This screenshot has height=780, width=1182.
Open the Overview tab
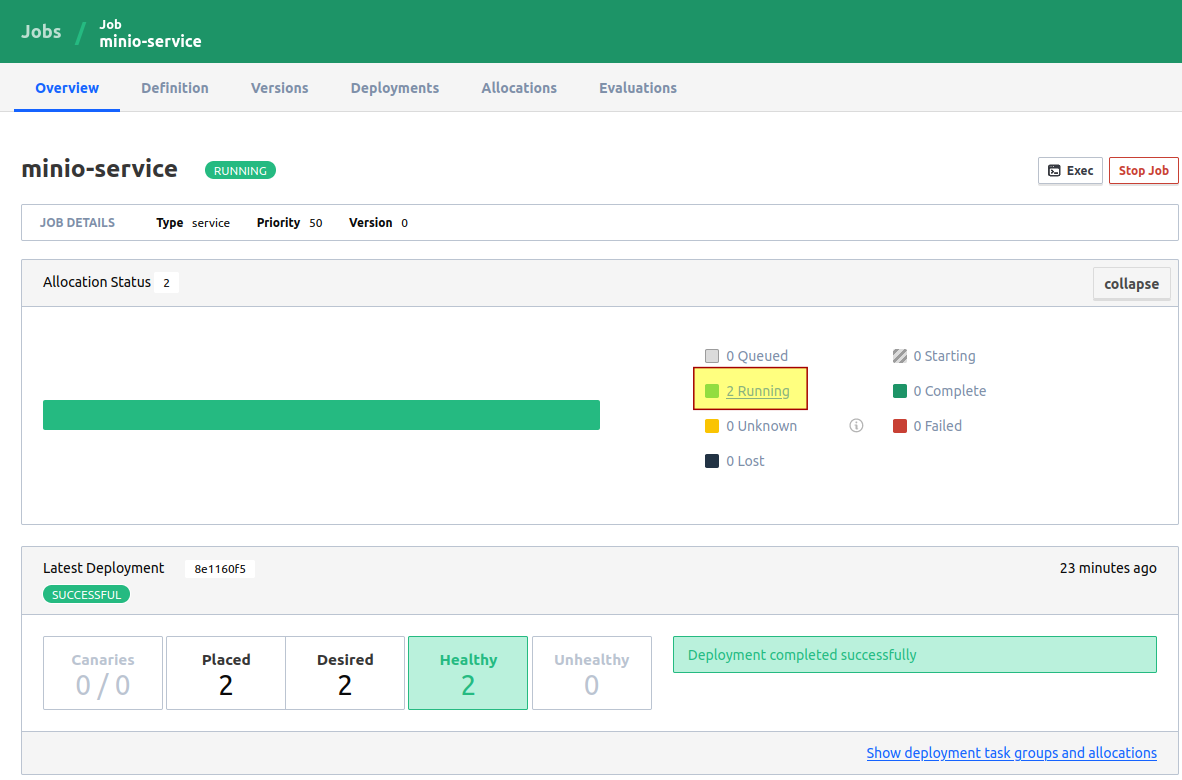point(67,88)
